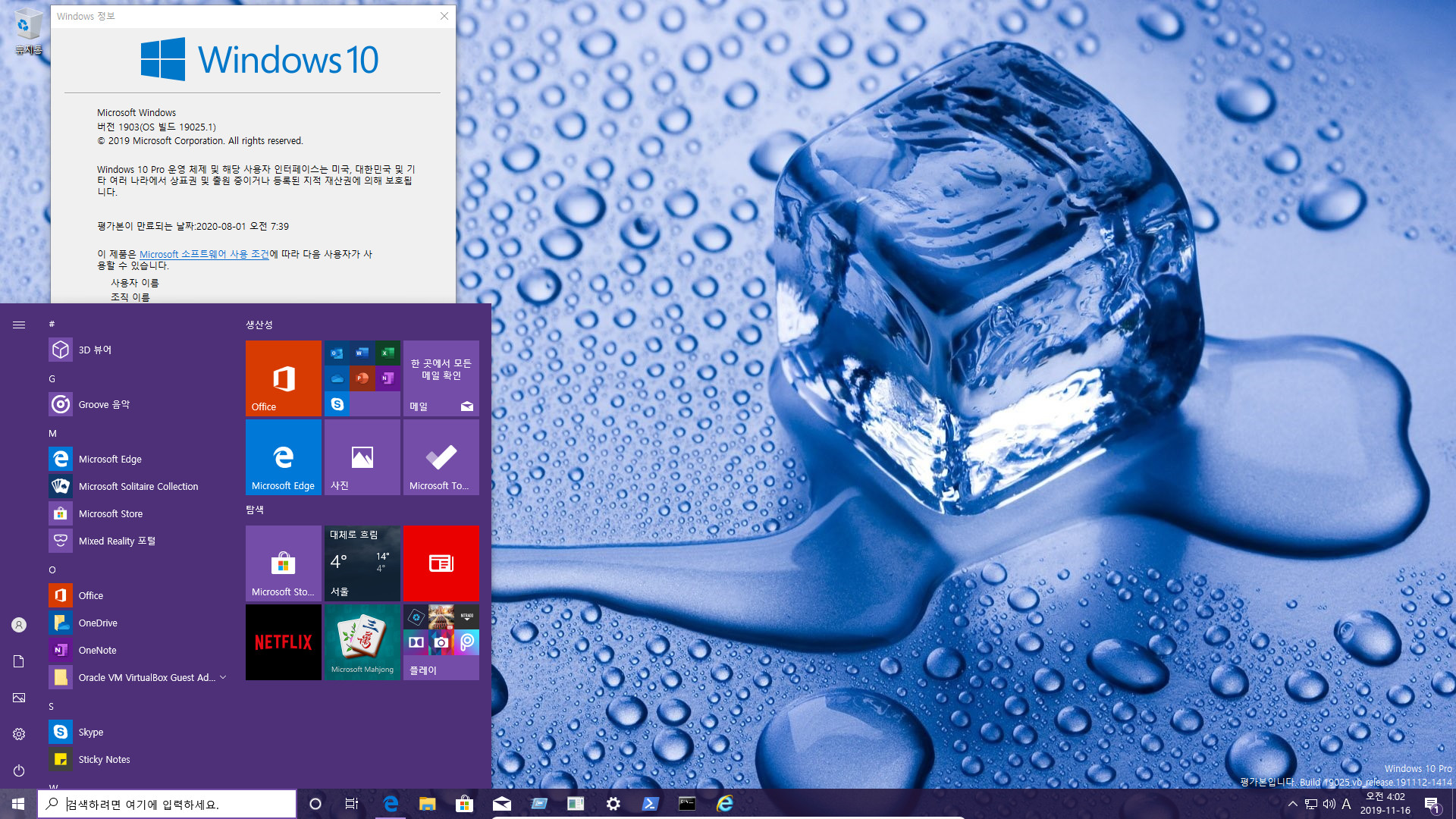
Task: Open Cortana from the taskbar
Action: click(315, 804)
